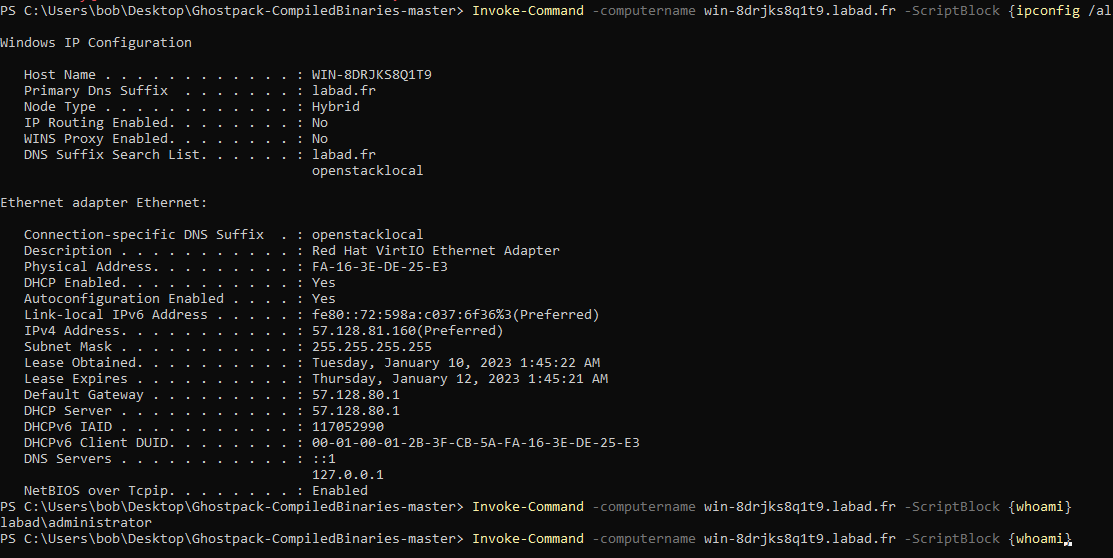
Task: Click at the cursor after the last {whoami}
Action: coord(1070,540)
